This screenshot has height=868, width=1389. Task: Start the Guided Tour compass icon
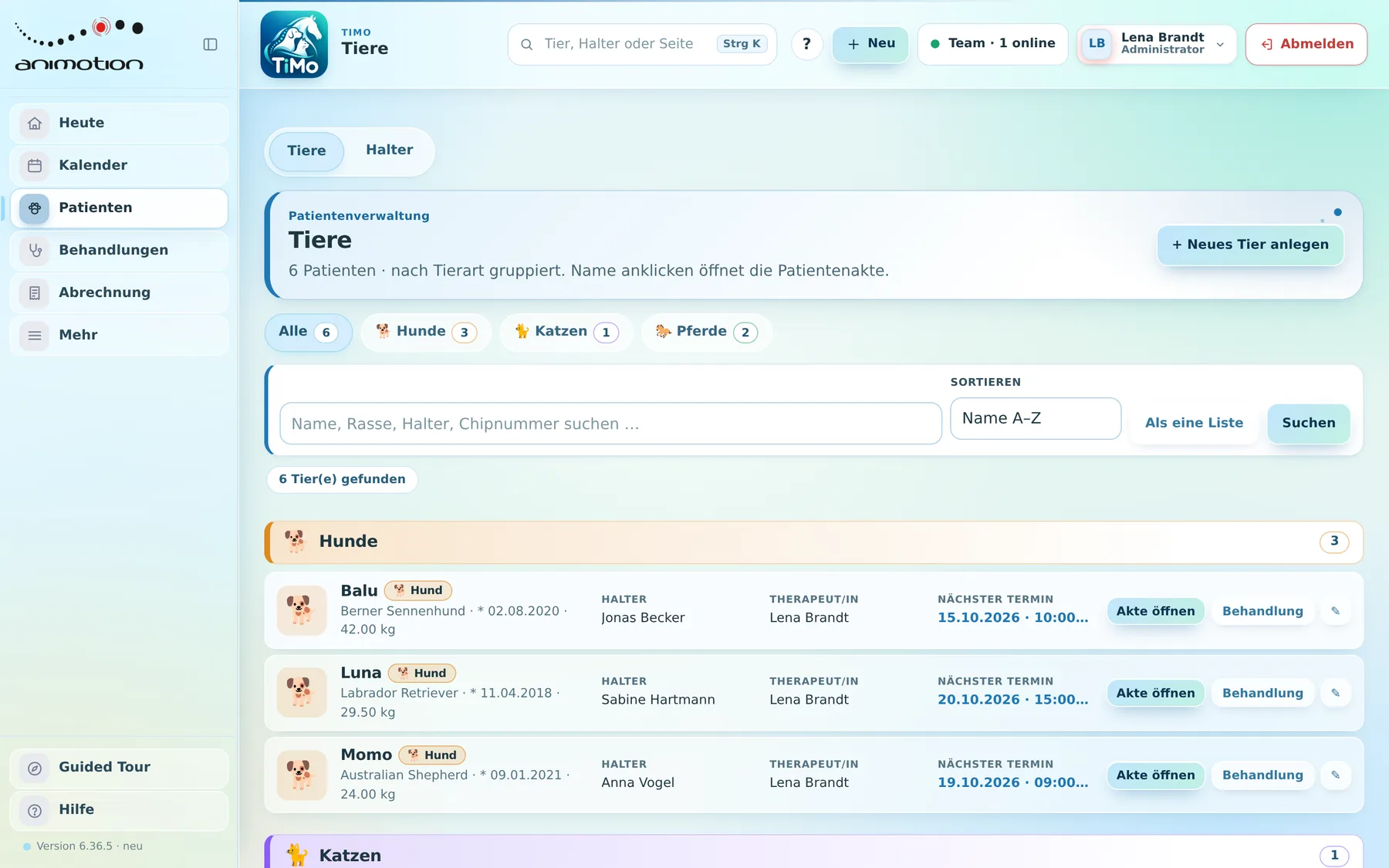coord(35,768)
